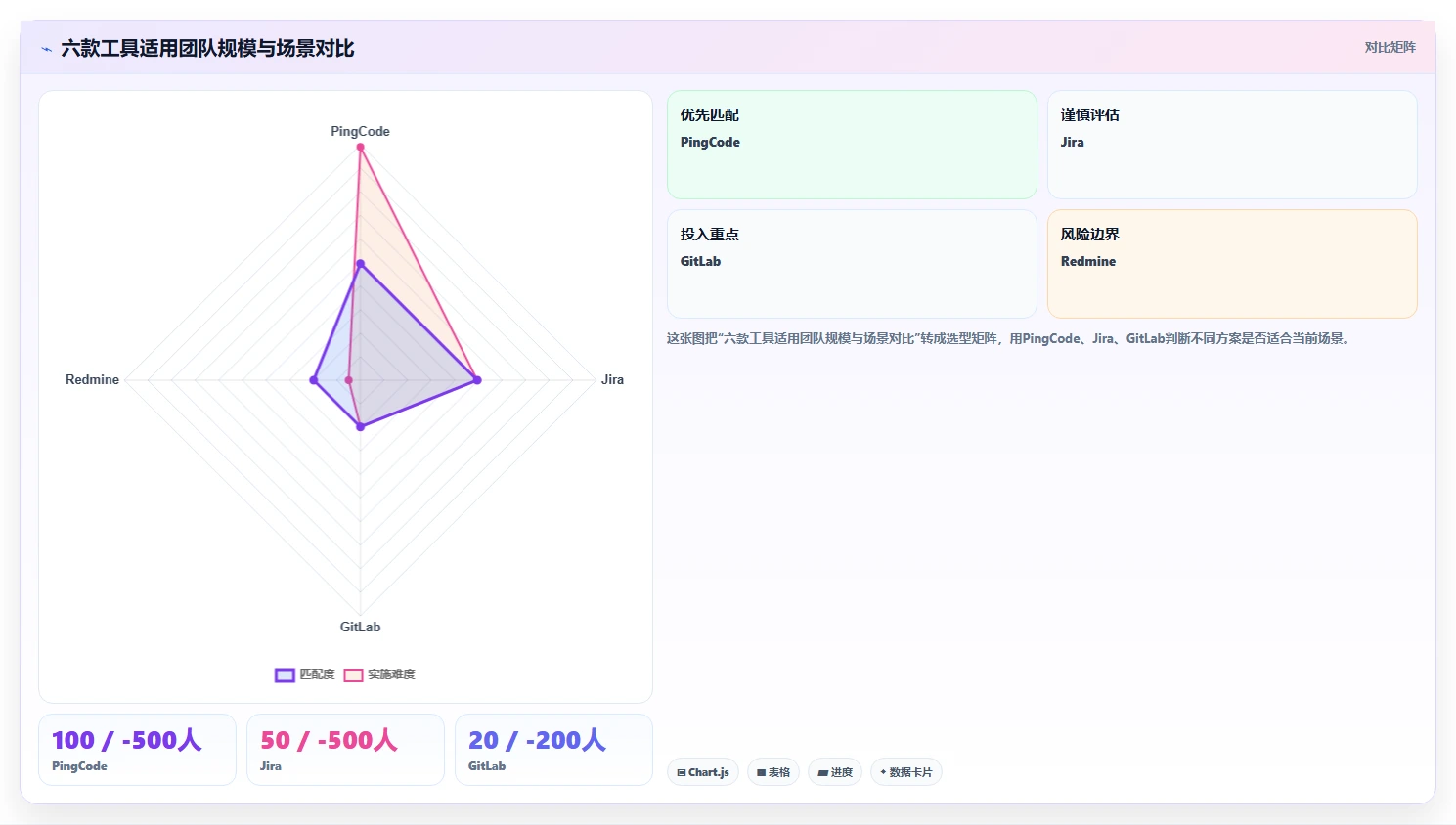The height and width of the screenshot is (825, 1456).
Task: Click the chart title 六款工具适用团队规模与场景对比
Action: (x=207, y=49)
